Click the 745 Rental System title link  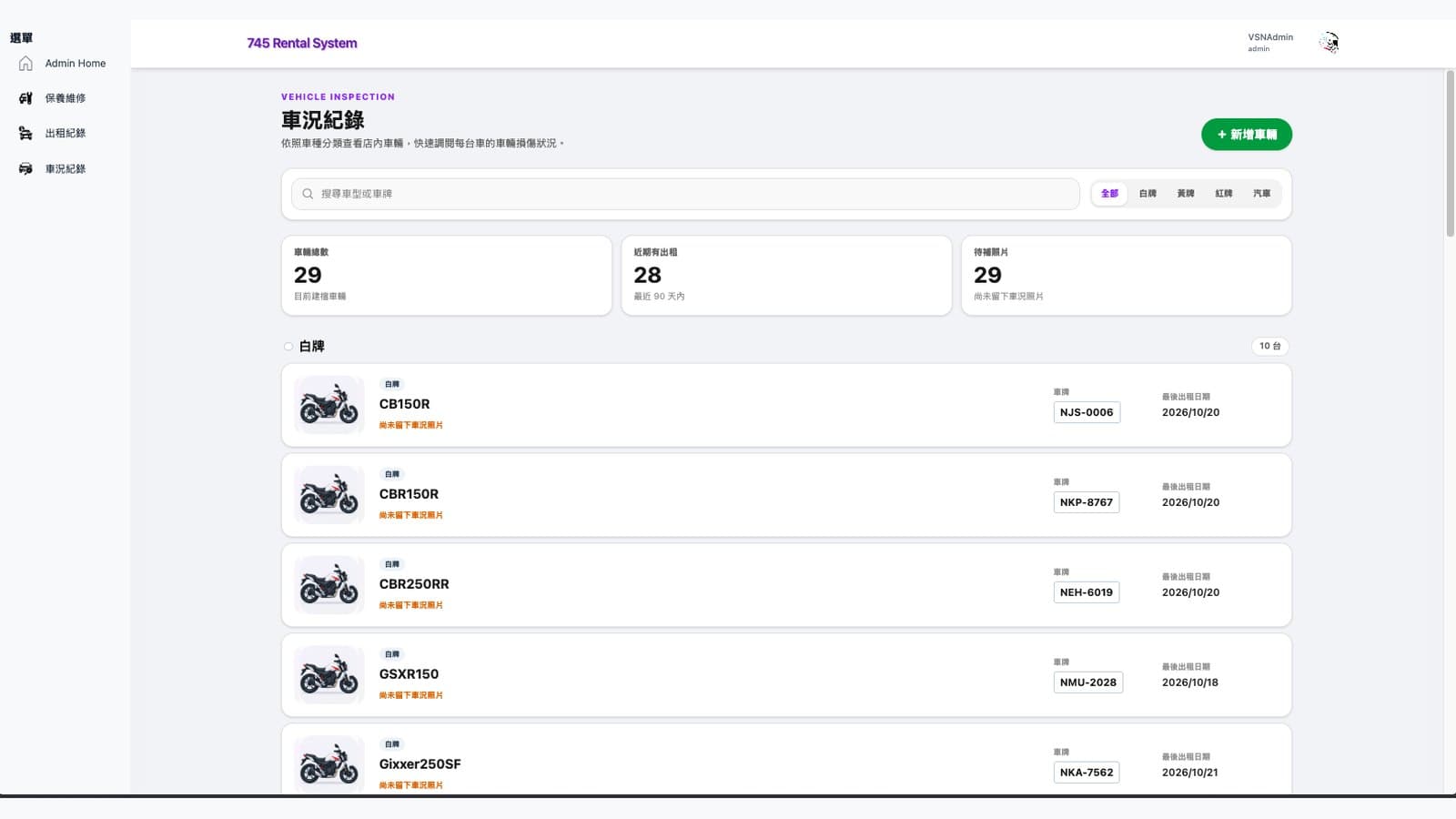[x=302, y=43]
